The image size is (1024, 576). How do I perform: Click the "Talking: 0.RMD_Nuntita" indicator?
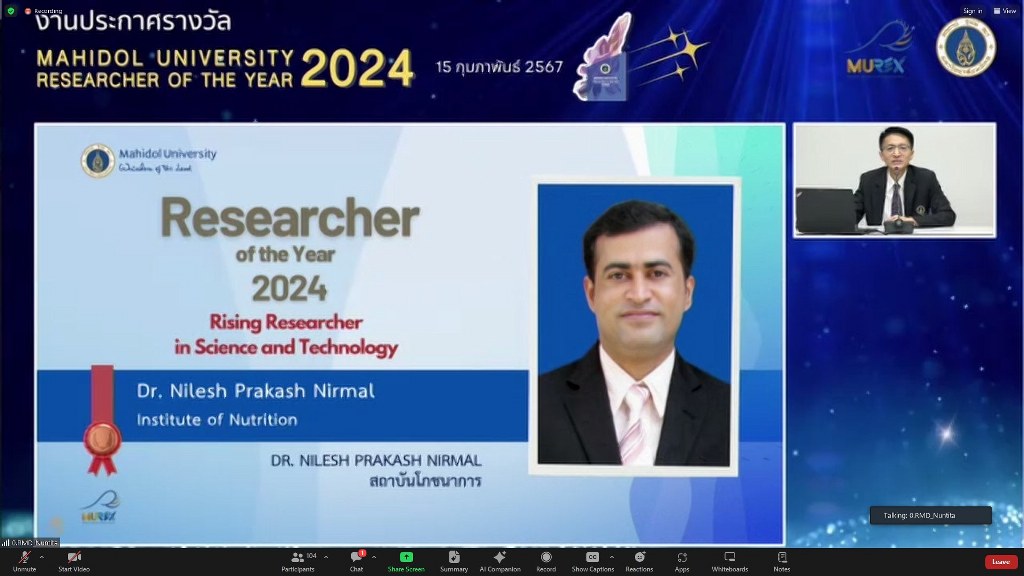tap(931, 515)
